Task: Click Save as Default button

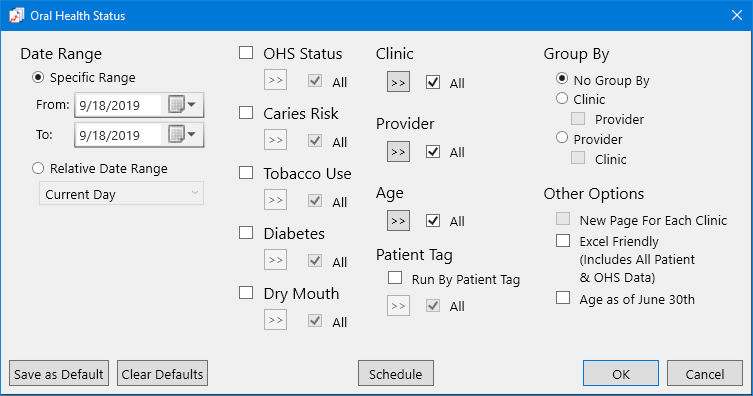Action: pos(59,373)
